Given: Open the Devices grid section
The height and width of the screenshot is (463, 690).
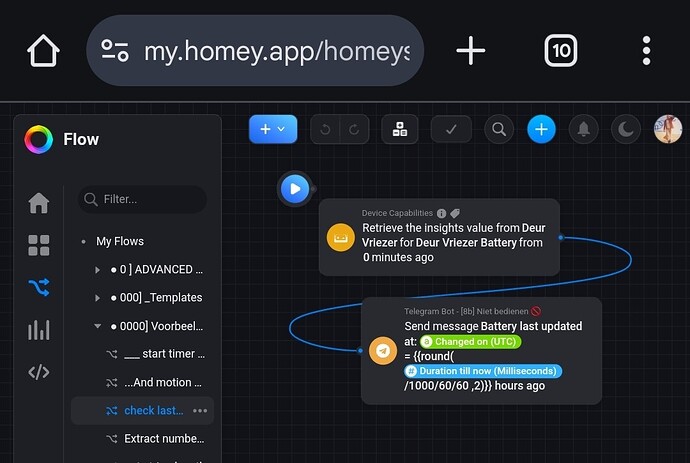Looking at the screenshot, I should click(39, 245).
